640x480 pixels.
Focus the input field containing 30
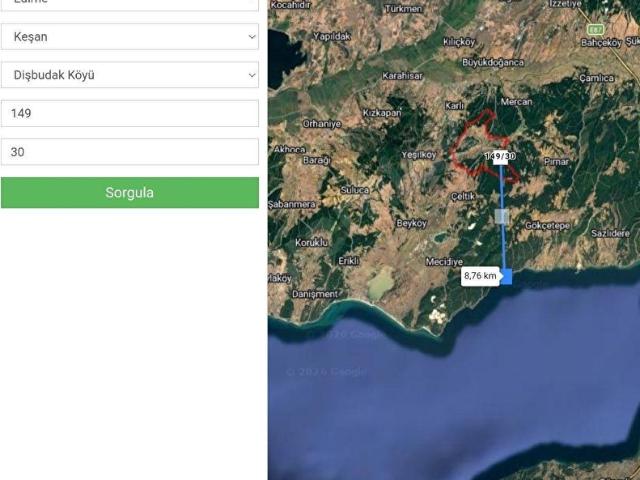(130, 152)
